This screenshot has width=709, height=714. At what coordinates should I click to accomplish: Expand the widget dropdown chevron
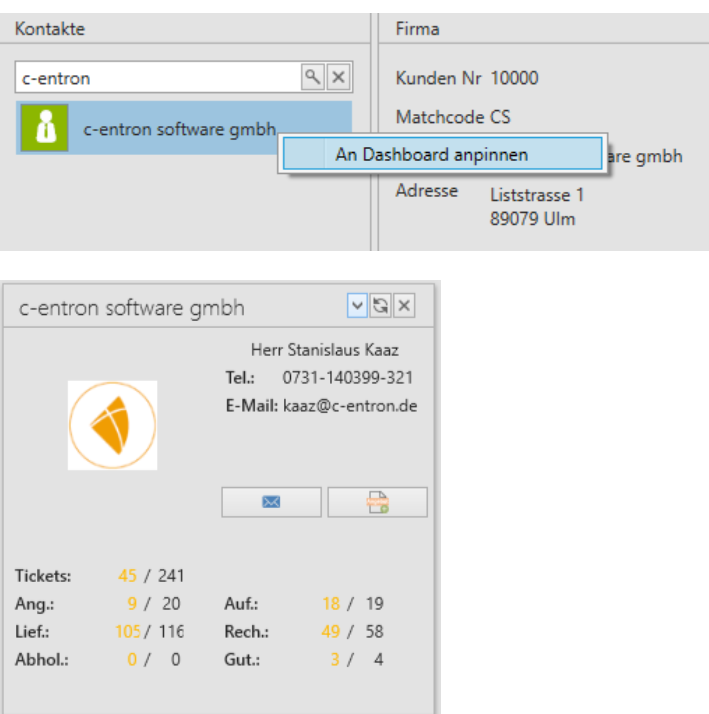(x=360, y=307)
